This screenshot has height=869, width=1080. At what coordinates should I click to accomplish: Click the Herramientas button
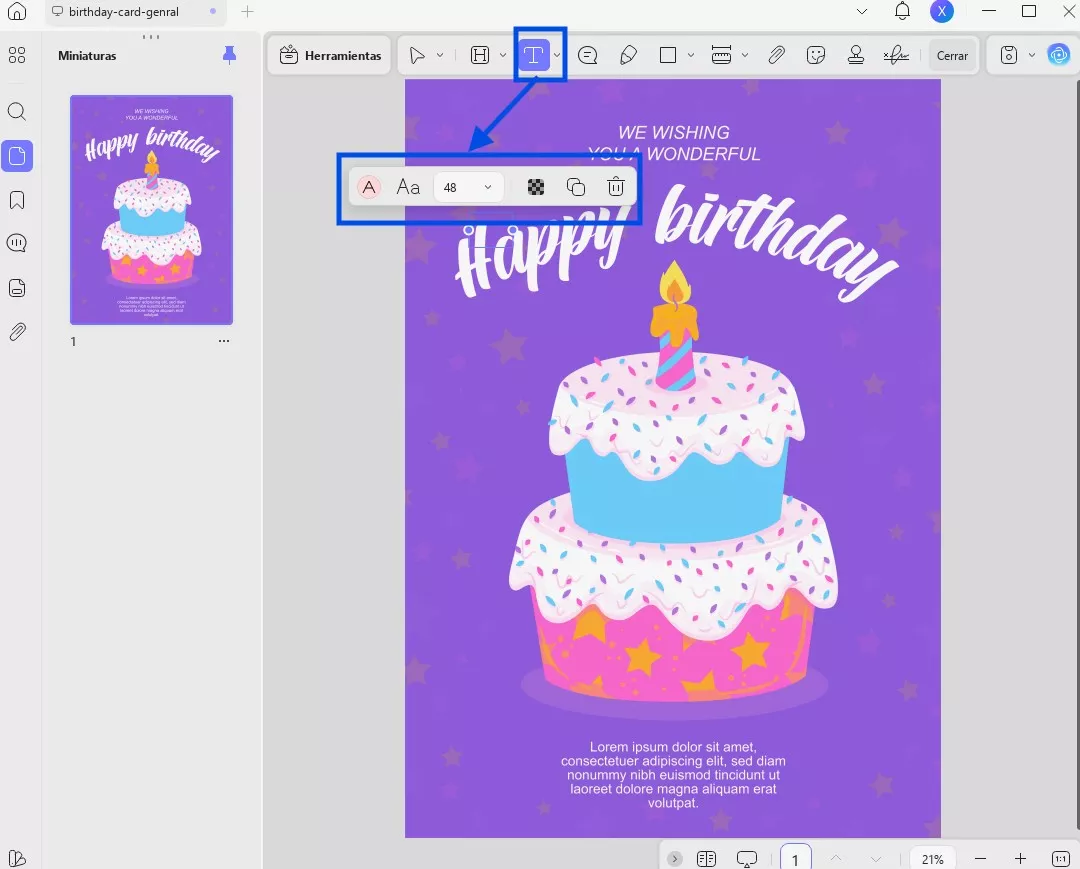[330, 55]
